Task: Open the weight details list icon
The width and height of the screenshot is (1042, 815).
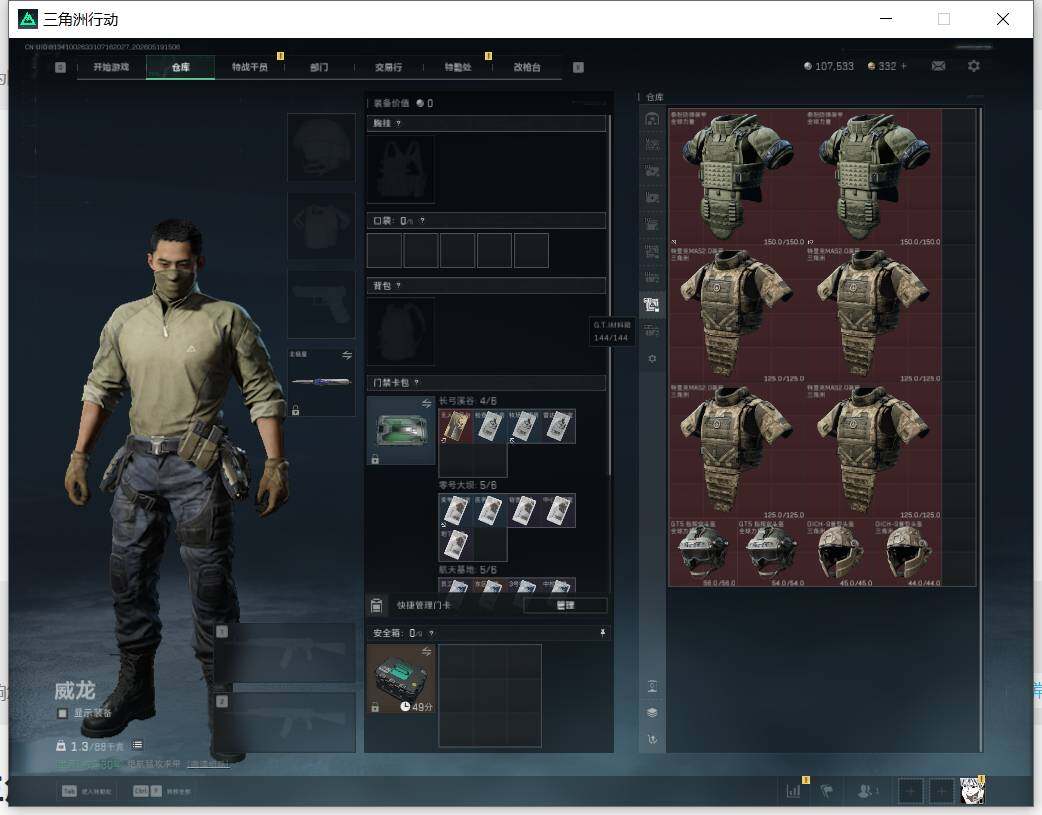Action: (x=137, y=745)
